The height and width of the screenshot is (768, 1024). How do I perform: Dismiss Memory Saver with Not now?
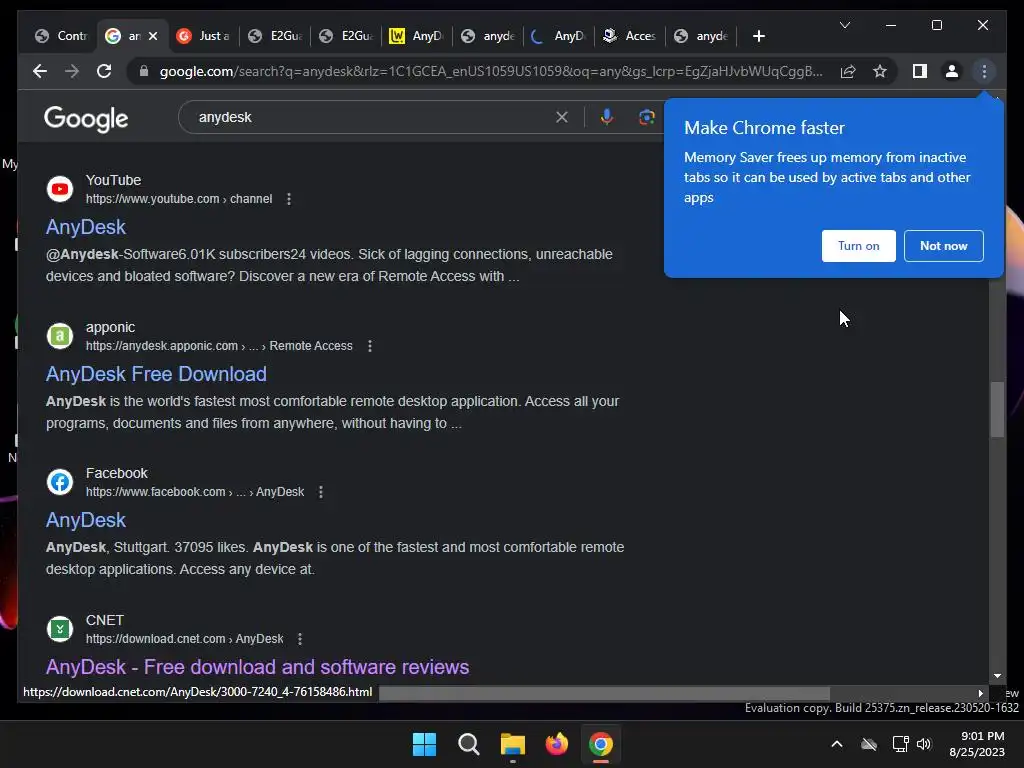pos(944,246)
